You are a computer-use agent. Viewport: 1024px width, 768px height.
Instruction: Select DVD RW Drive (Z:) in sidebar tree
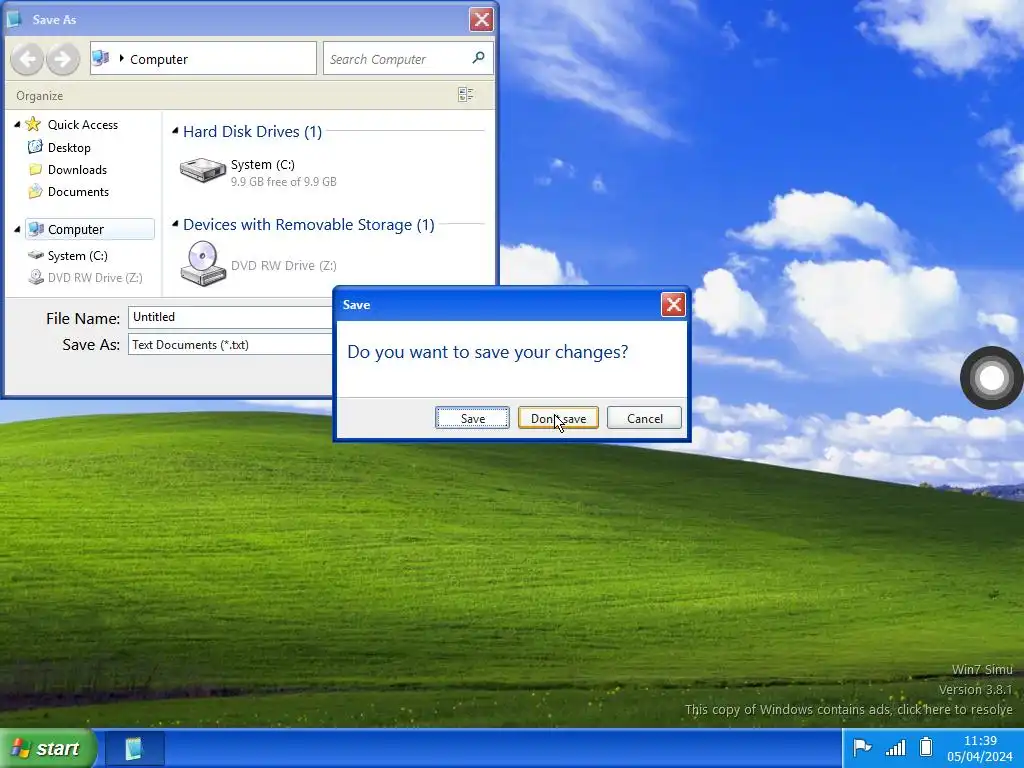pyautogui.click(x=95, y=278)
